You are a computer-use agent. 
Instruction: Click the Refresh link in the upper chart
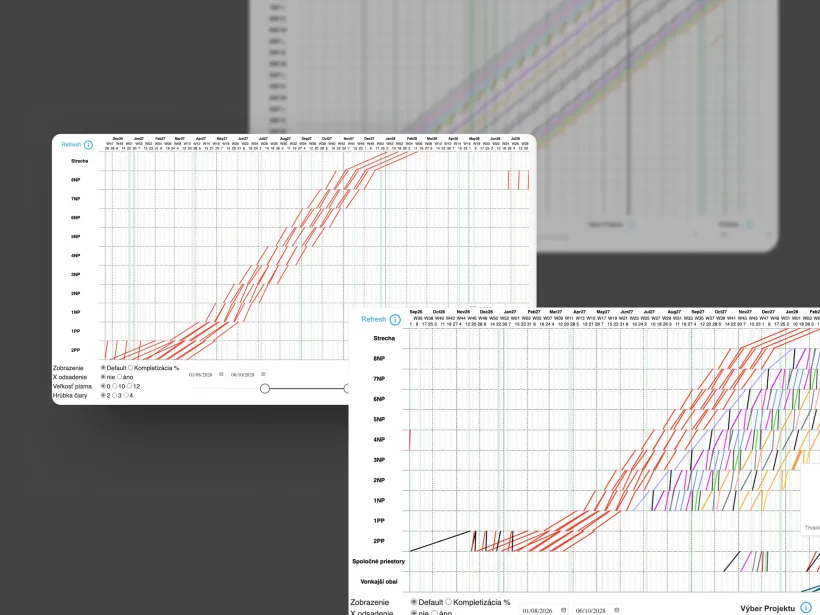click(x=72, y=142)
